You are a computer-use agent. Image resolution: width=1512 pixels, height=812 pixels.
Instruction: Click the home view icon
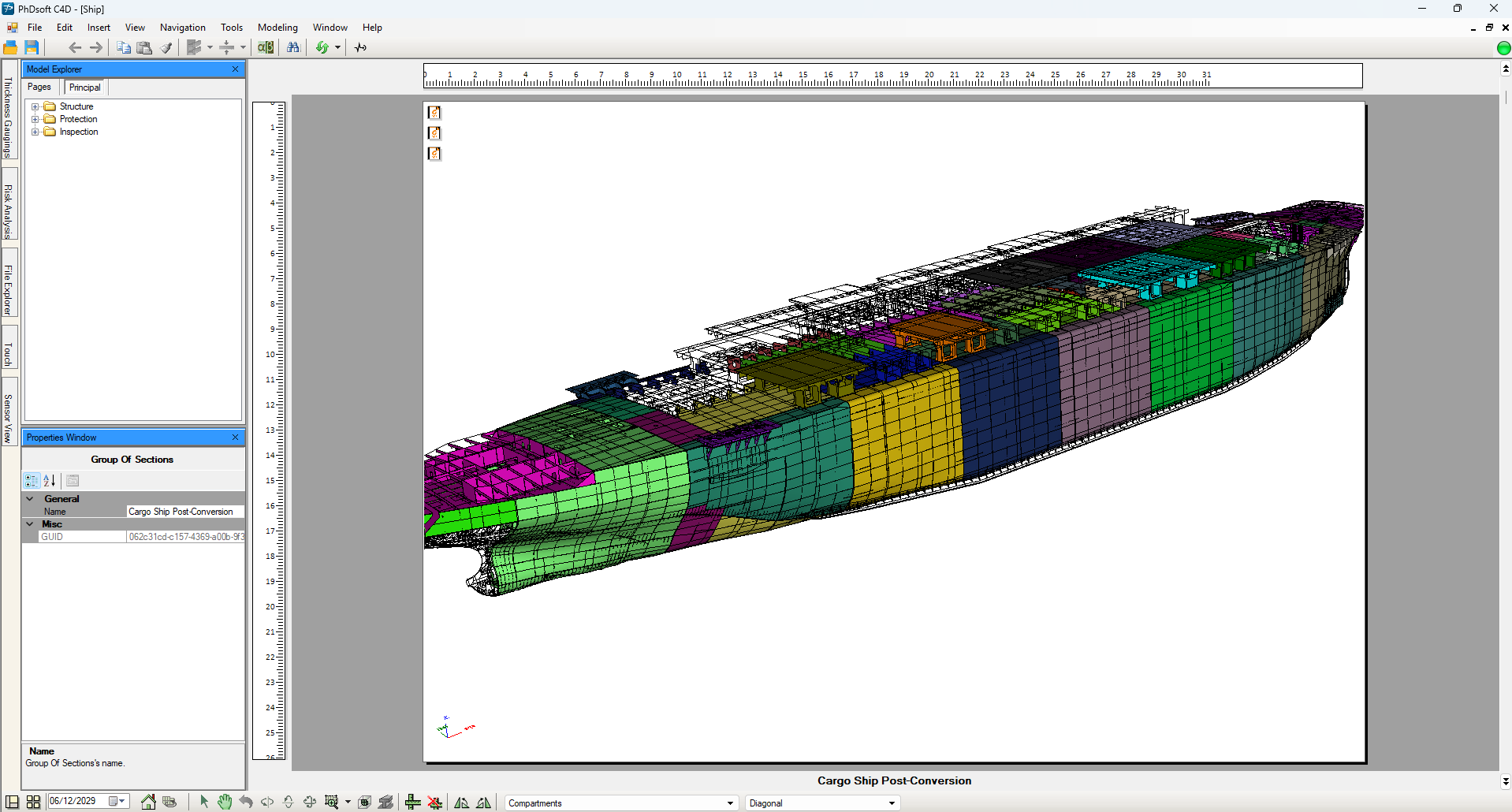pos(148,802)
